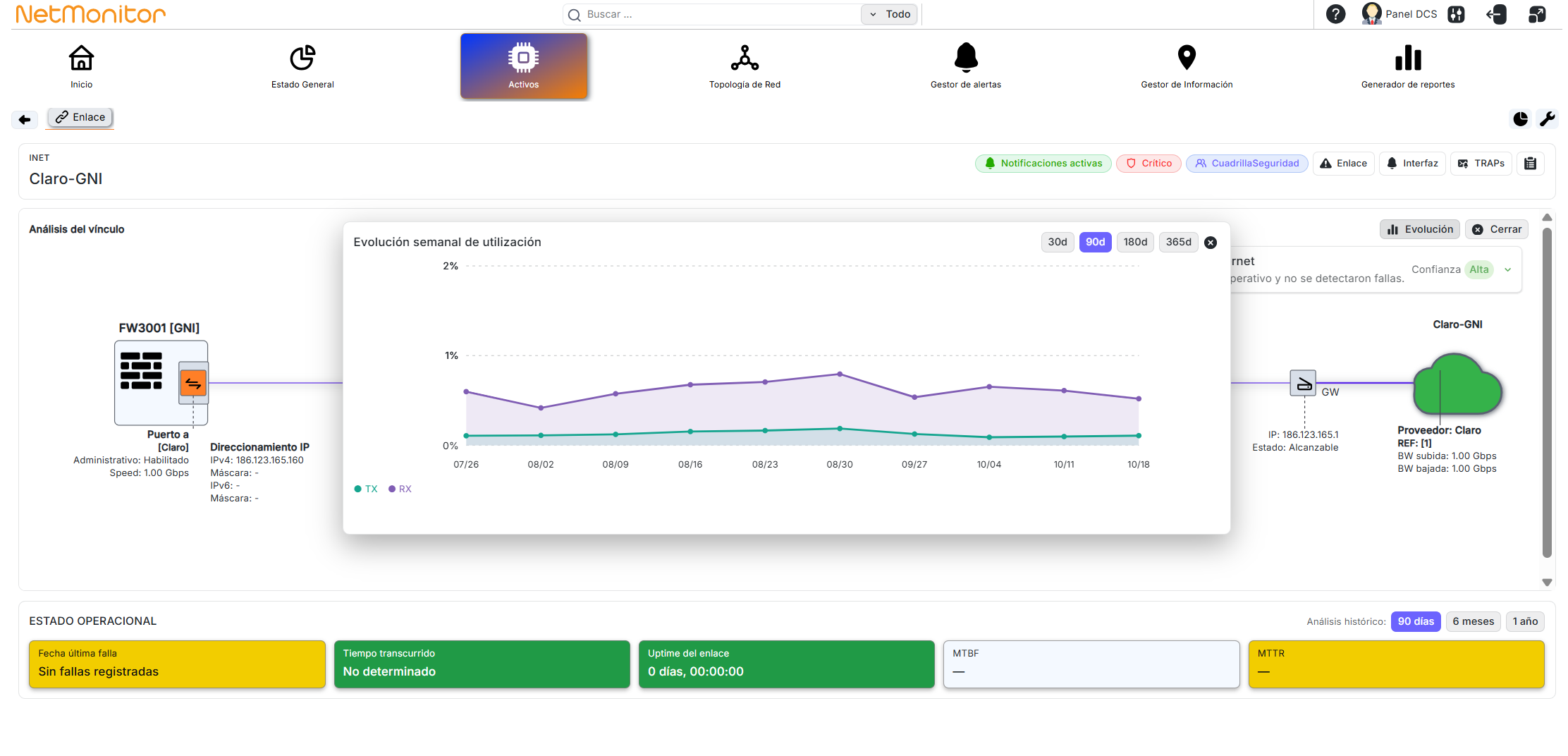Click the help question mark icon
1568x756 pixels.
[1335, 14]
